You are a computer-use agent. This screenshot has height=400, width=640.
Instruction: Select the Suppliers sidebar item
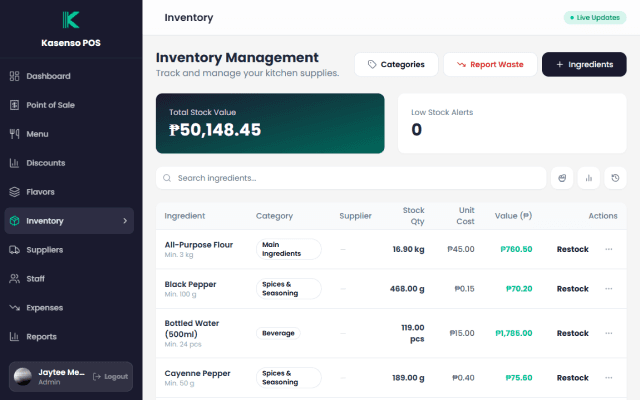pos(69,250)
